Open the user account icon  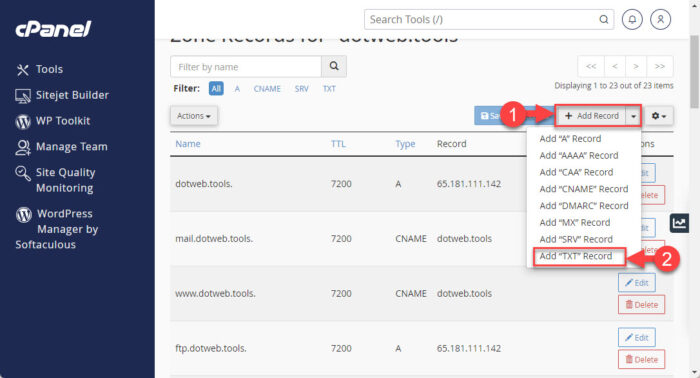660,20
